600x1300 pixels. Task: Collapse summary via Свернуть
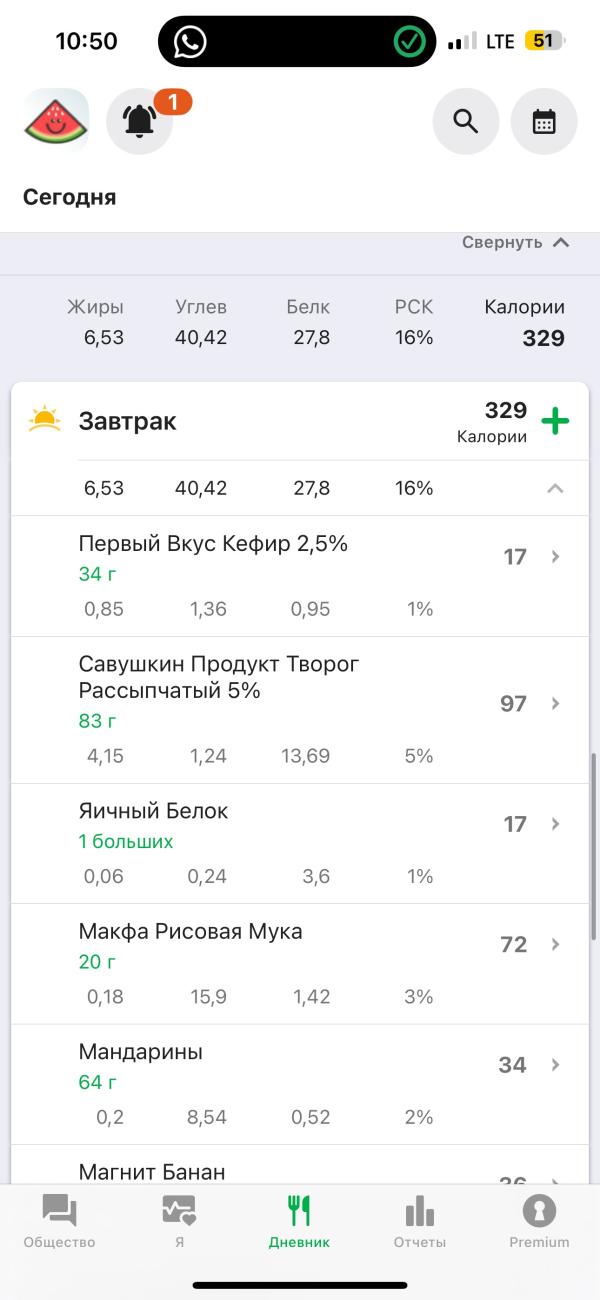pyautogui.click(x=515, y=242)
